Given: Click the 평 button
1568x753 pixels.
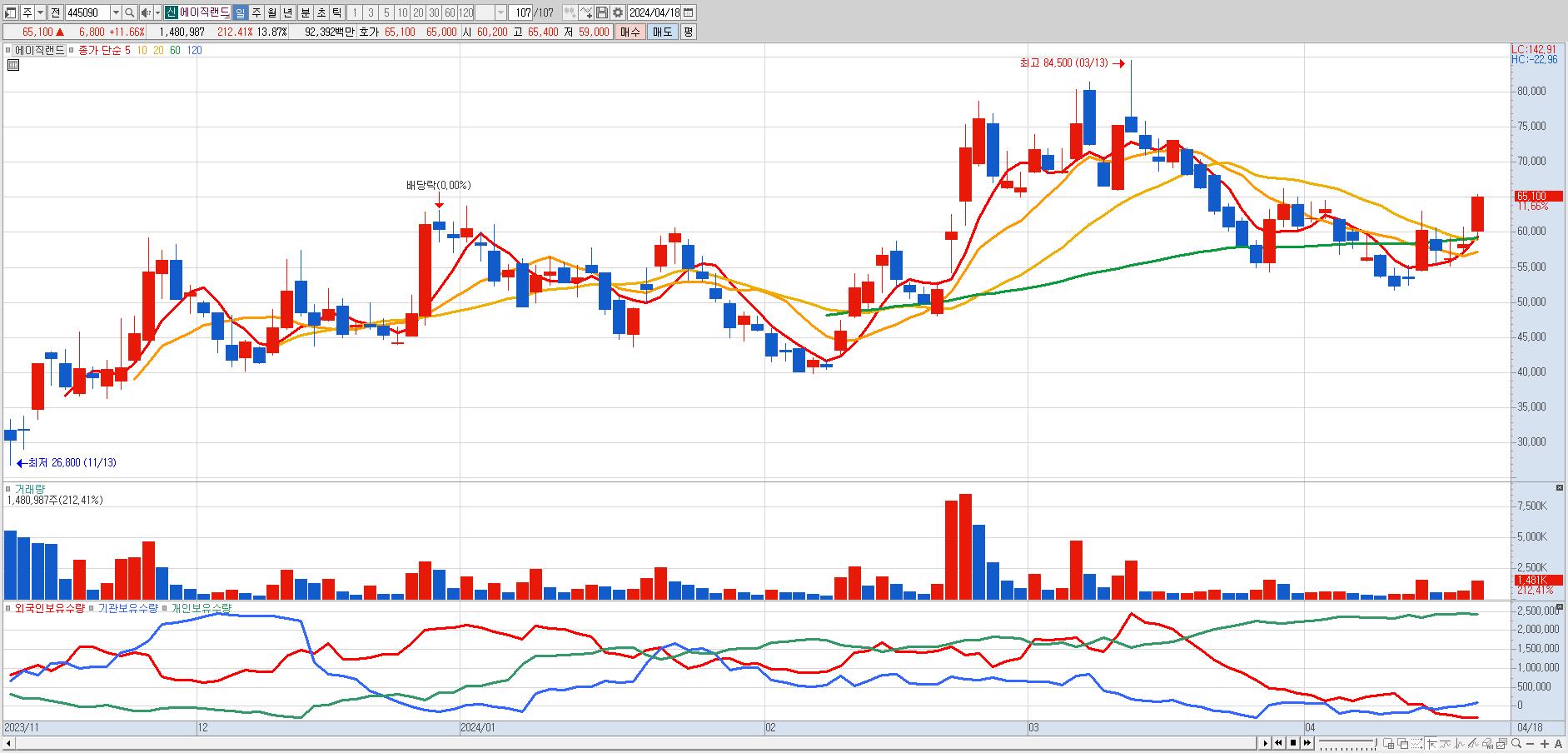Looking at the screenshot, I should coord(688,32).
